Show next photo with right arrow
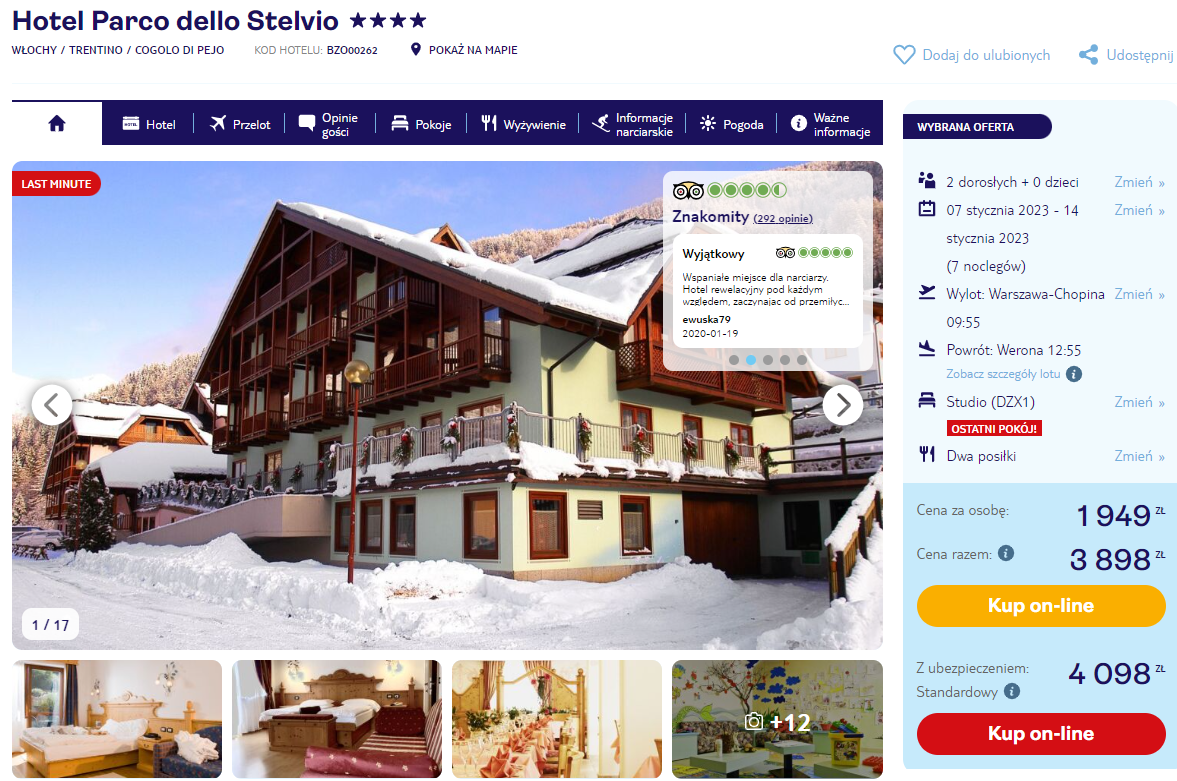 [x=843, y=406]
